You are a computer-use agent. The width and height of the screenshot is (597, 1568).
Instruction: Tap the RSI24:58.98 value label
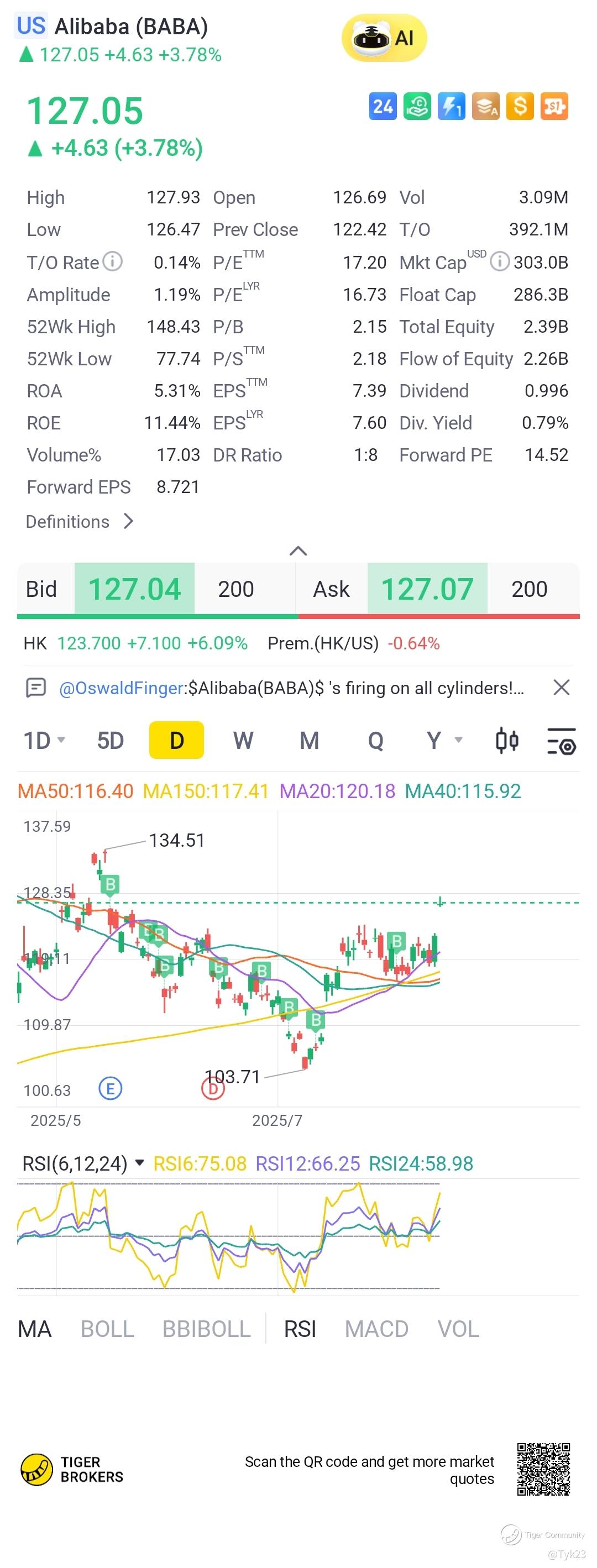click(421, 1163)
